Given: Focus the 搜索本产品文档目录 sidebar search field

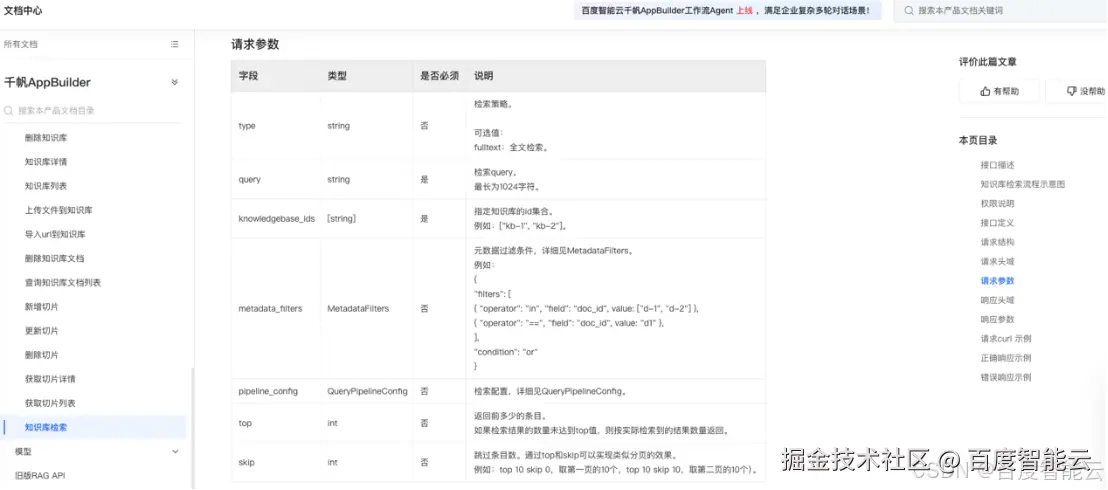Looking at the screenshot, I should [x=92, y=111].
